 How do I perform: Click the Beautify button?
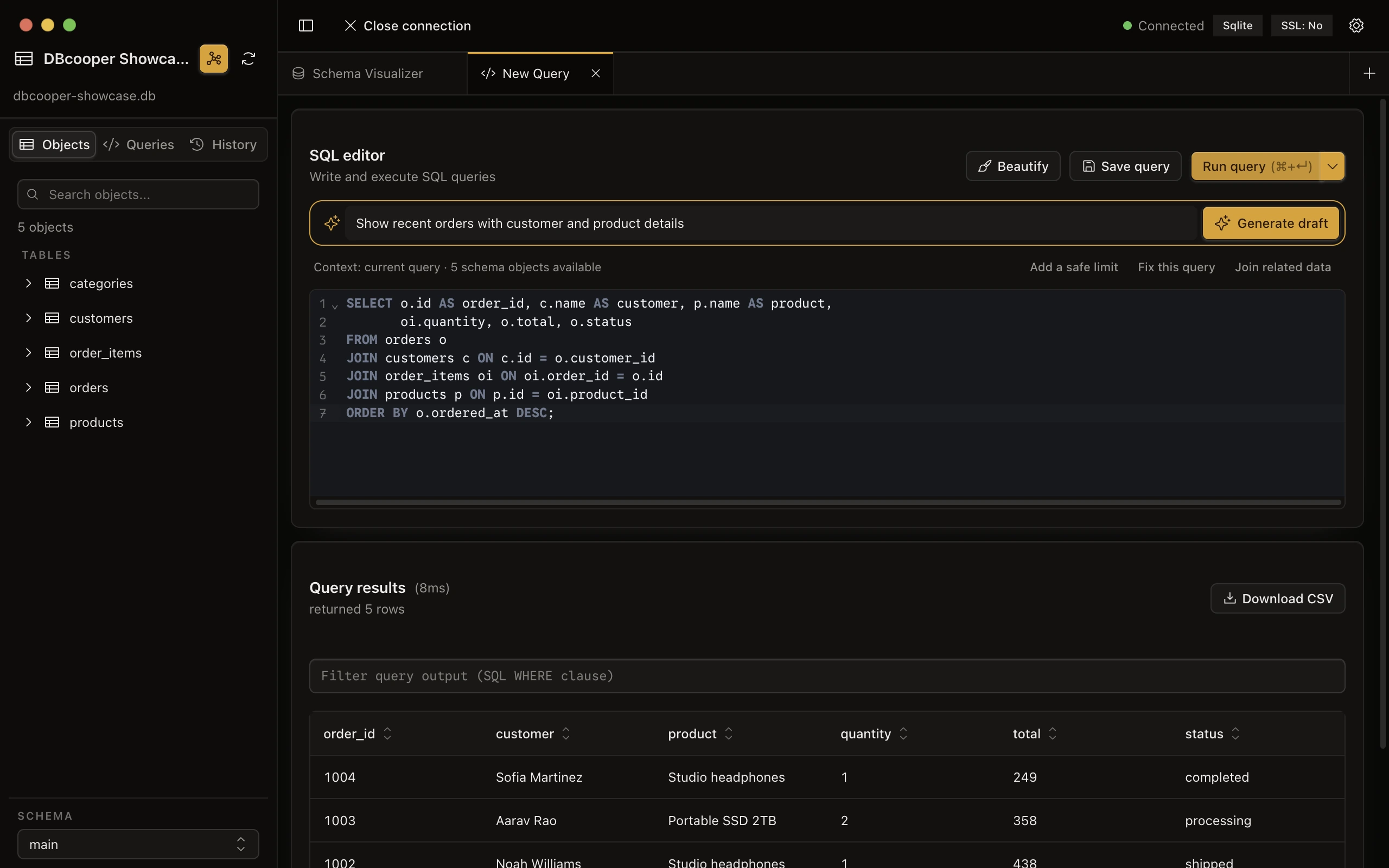click(1012, 167)
